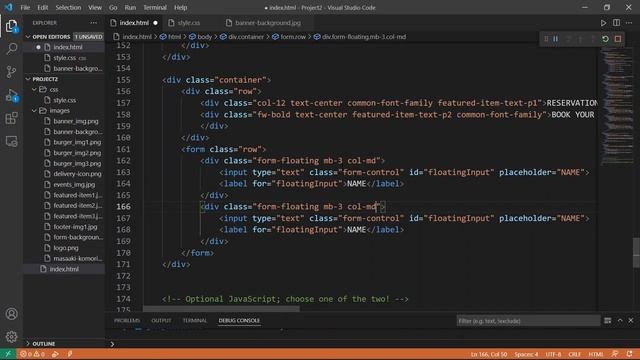Close the bottom panel
This screenshot has height=360, width=640.
[x=631, y=321]
